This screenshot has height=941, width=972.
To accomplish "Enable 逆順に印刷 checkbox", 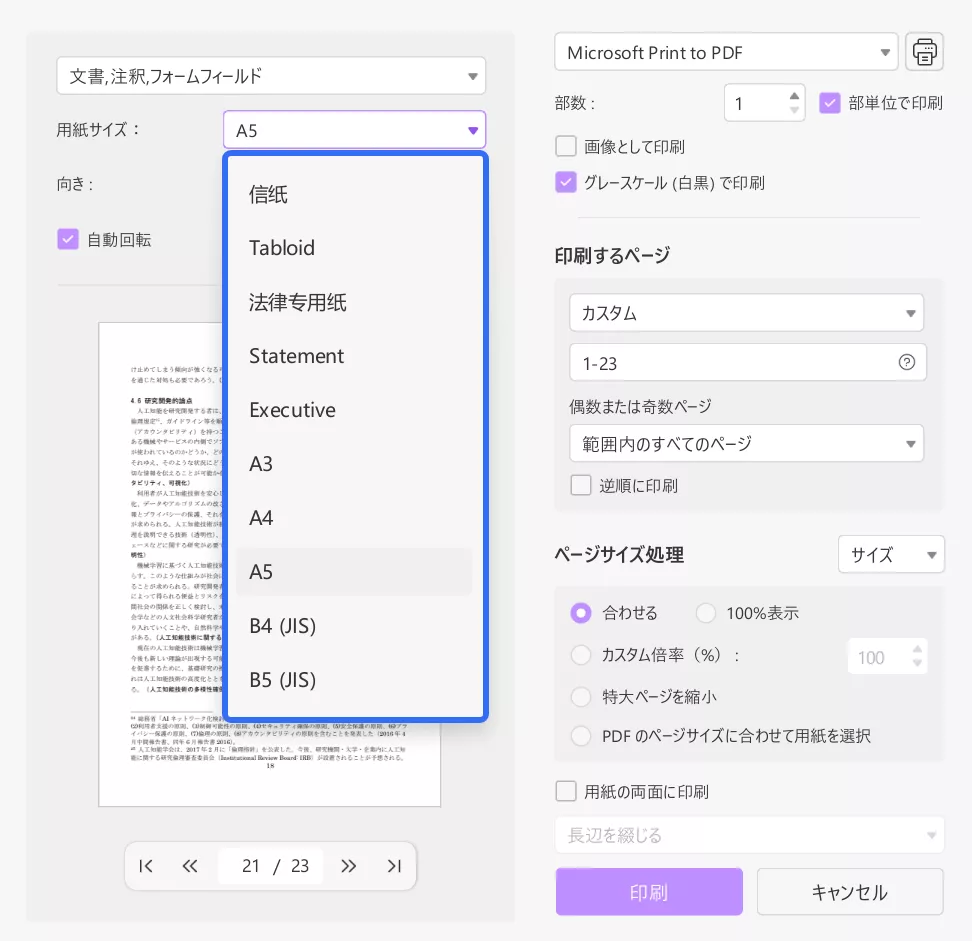I will 581,485.
